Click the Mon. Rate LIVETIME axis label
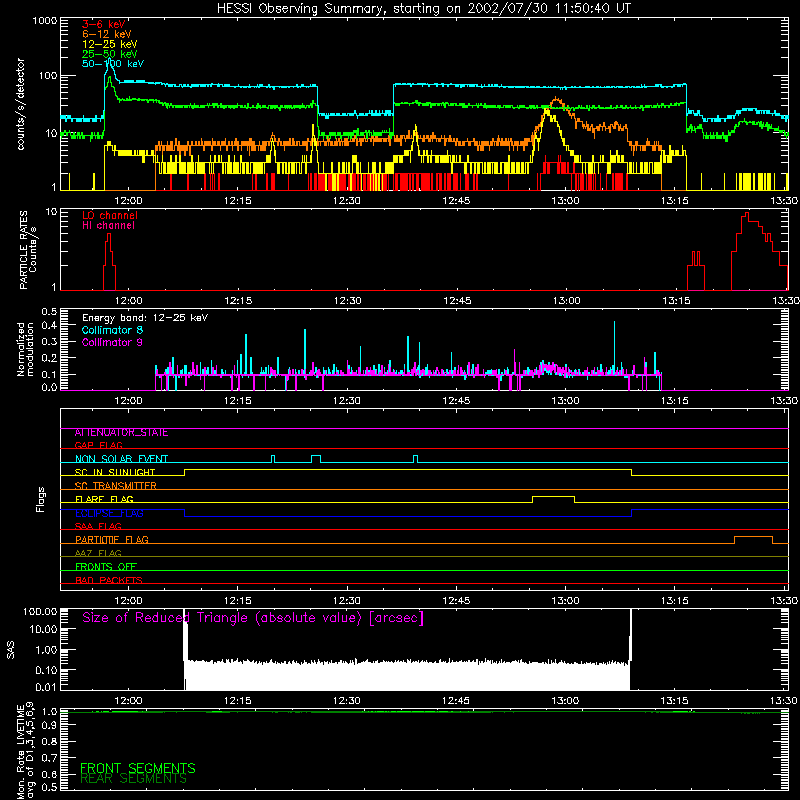The image size is (800, 800). [26, 749]
